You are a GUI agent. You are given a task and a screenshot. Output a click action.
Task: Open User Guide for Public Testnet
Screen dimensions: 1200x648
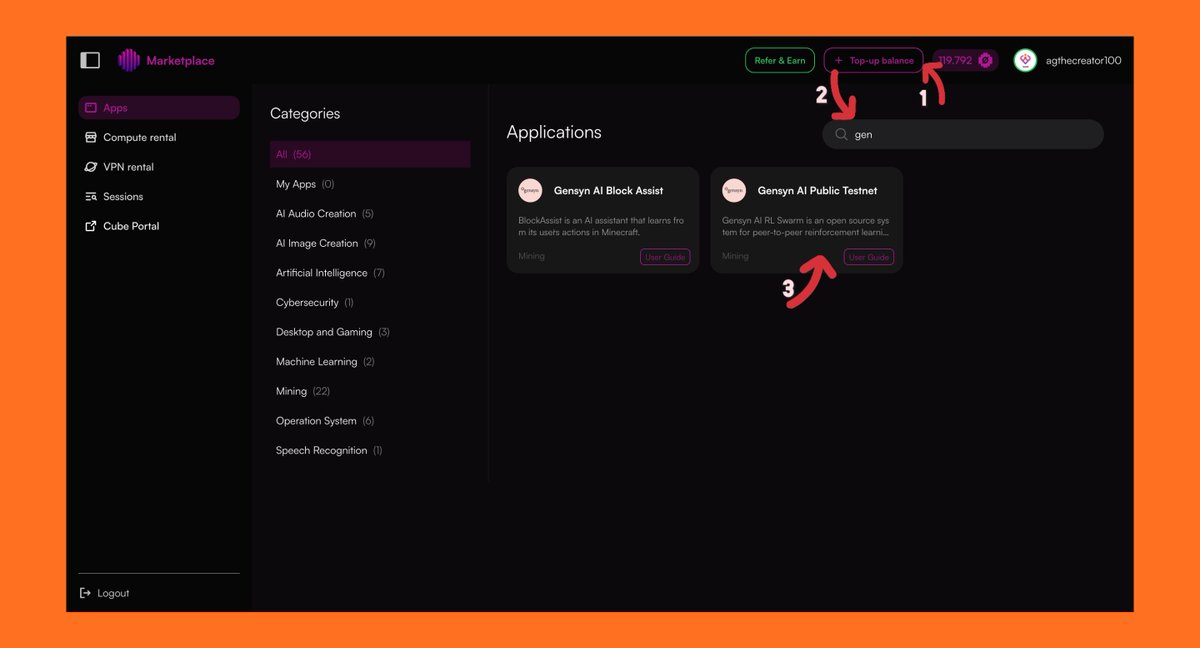[869, 257]
